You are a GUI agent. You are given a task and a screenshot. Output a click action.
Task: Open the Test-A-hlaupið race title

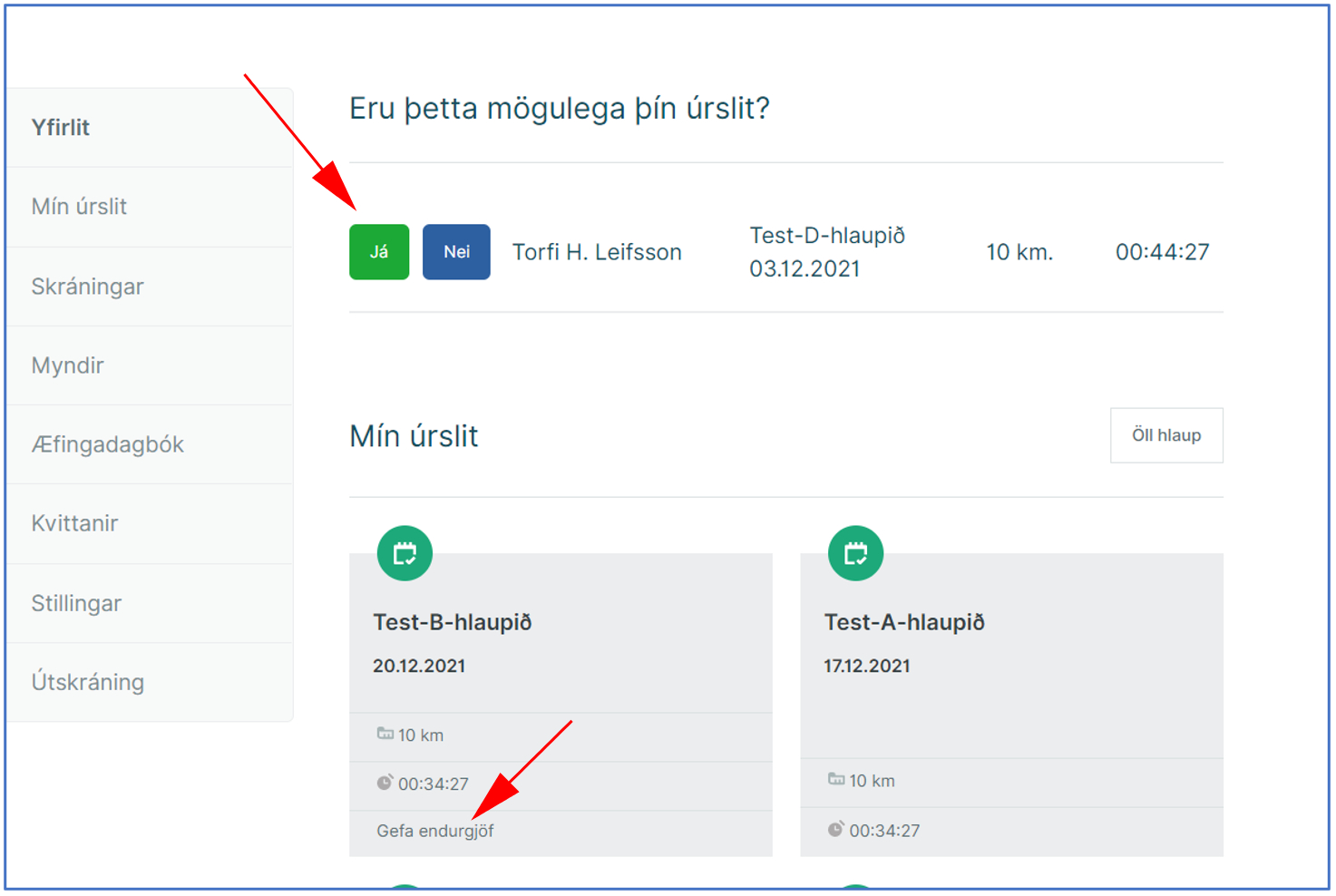[904, 622]
